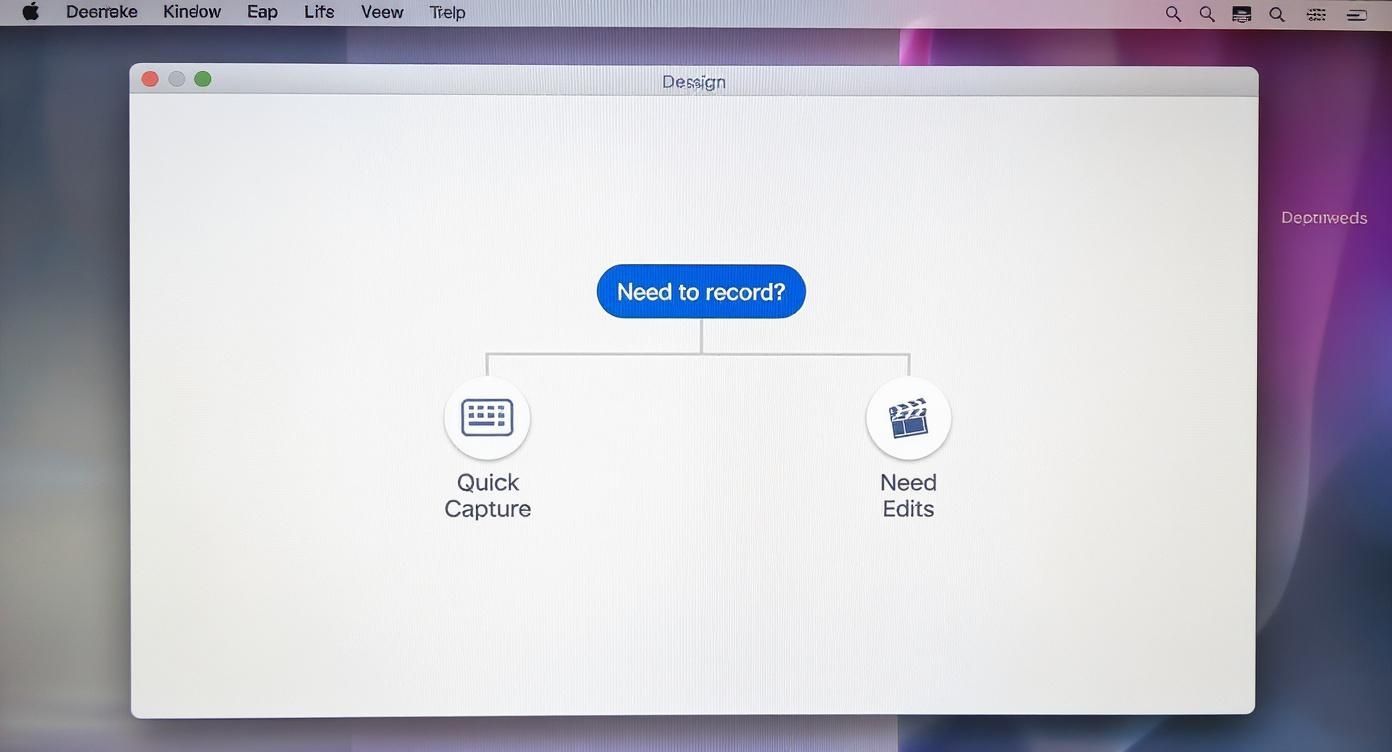Open the "Deerrake" menu
This screenshot has height=752, width=1392.
click(x=102, y=12)
